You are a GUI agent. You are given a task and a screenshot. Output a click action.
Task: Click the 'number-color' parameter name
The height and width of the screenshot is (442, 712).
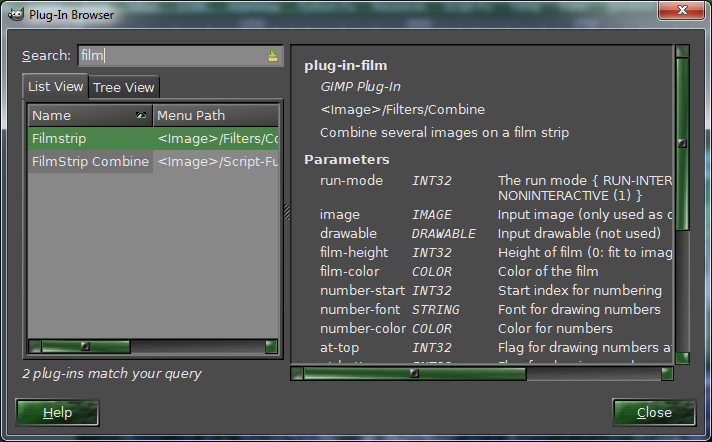(x=363, y=328)
